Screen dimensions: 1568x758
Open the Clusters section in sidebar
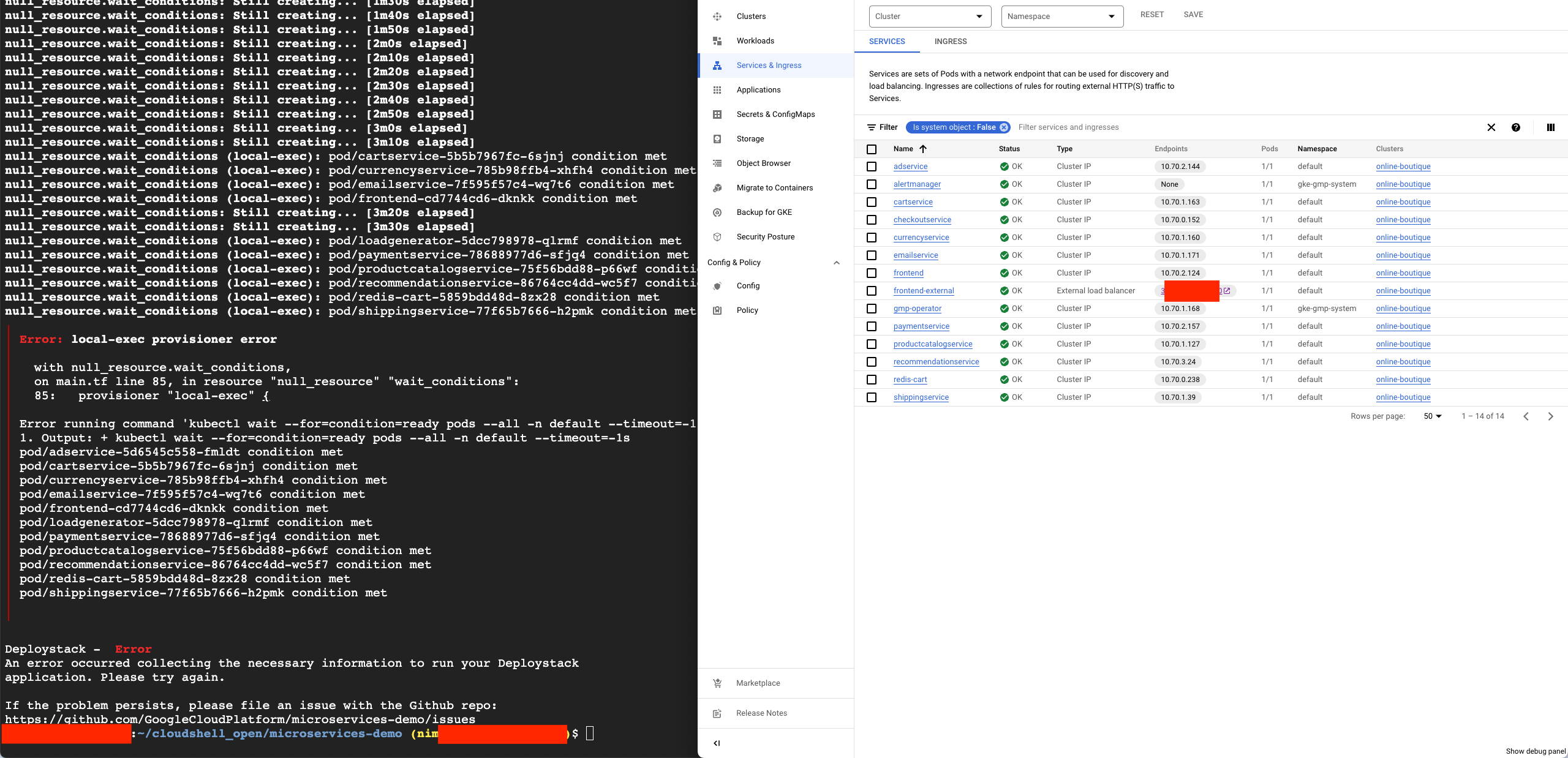click(750, 17)
